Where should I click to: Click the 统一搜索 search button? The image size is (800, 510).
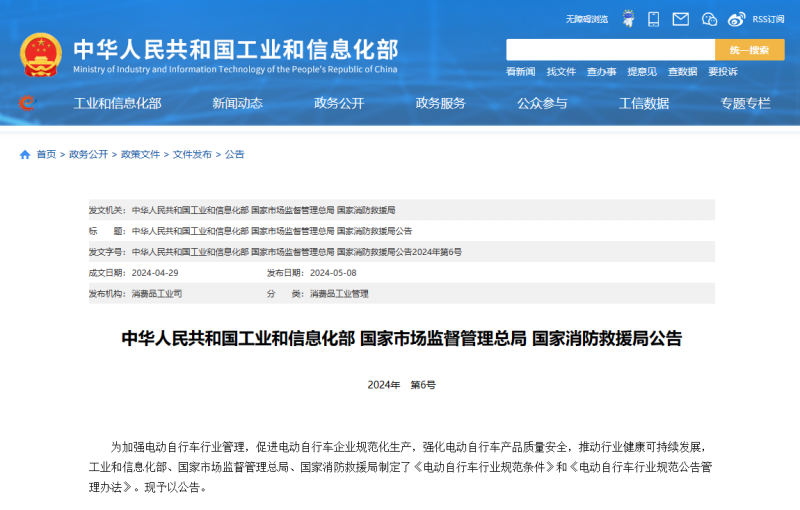(x=749, y=50)
